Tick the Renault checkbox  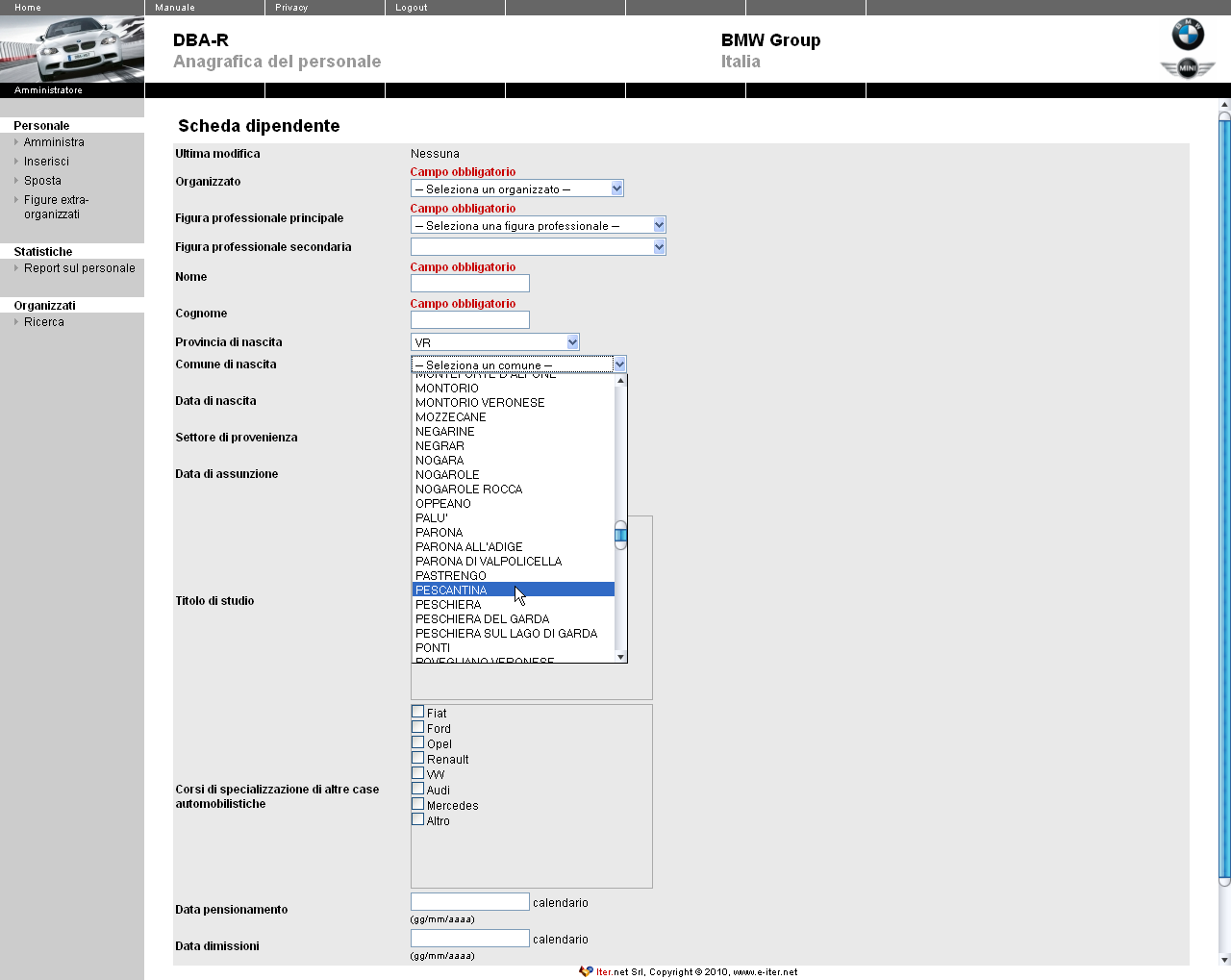coord(417,758)
